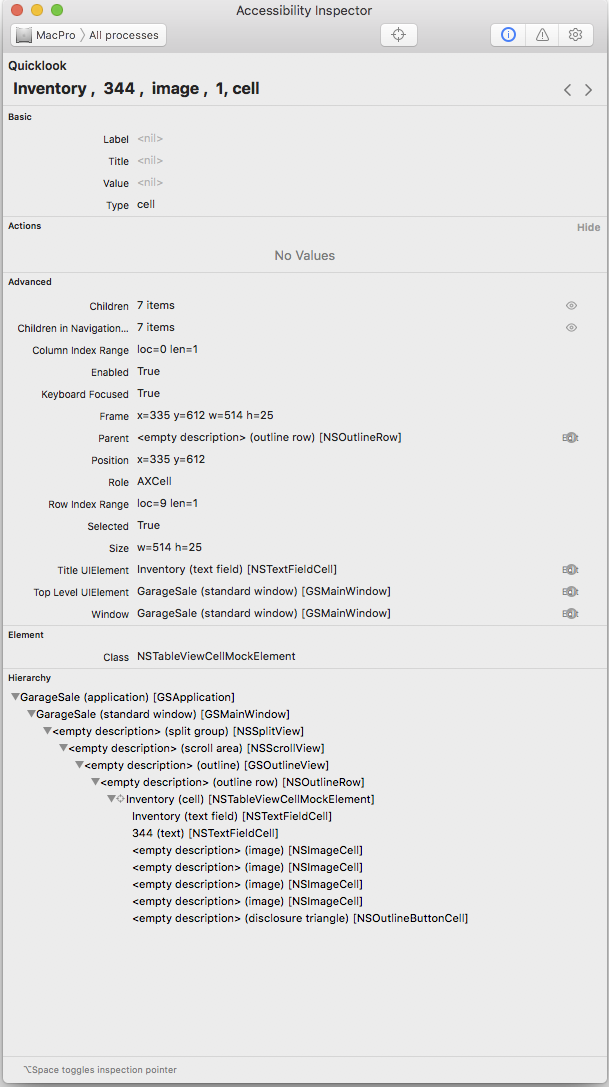This screenshot has height=1087, width=609.
Task: Click the inspection pointer crosshair button
Action: [x=398, y=34]
